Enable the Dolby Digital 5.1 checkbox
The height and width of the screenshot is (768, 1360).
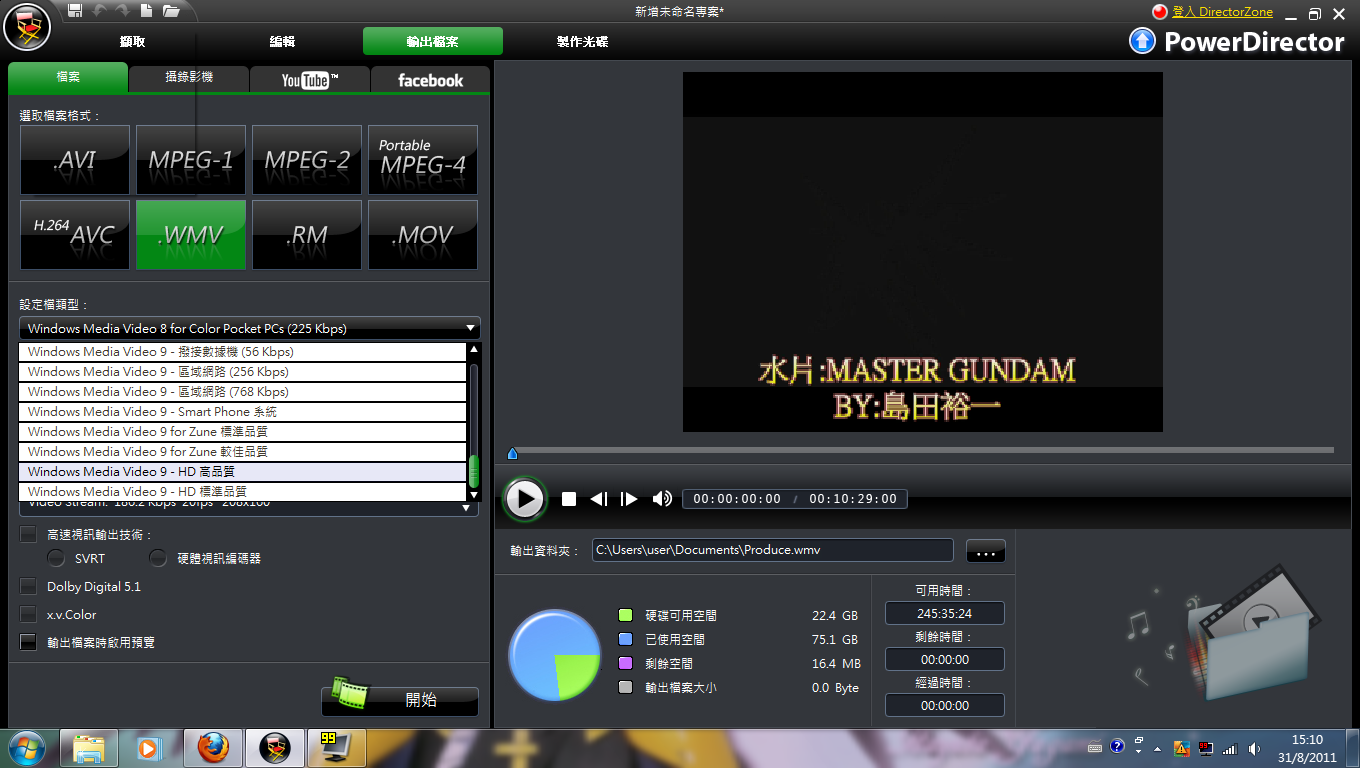29,587
